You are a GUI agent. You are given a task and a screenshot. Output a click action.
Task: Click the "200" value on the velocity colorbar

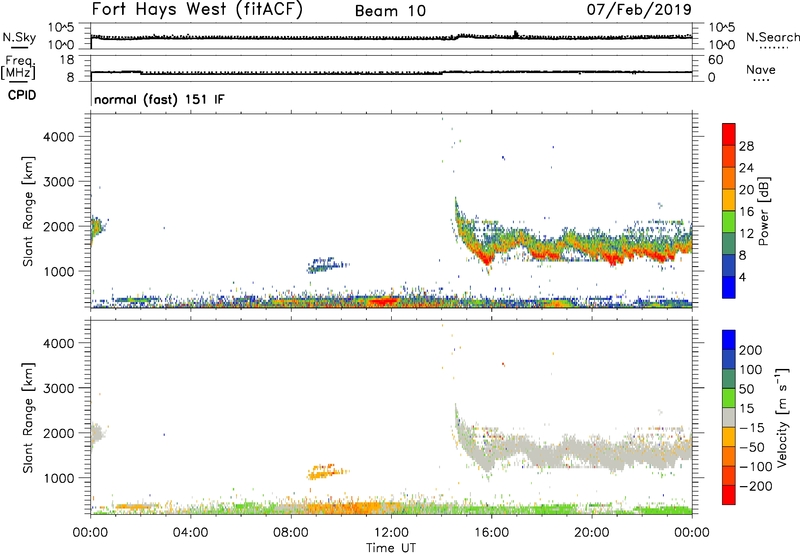coord(751,350)
